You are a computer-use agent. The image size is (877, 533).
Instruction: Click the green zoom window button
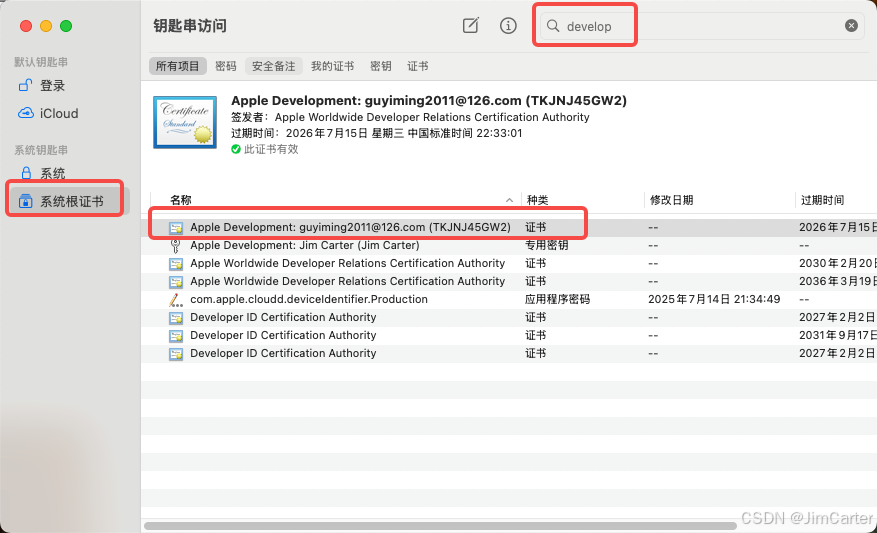tap(66, 26)
